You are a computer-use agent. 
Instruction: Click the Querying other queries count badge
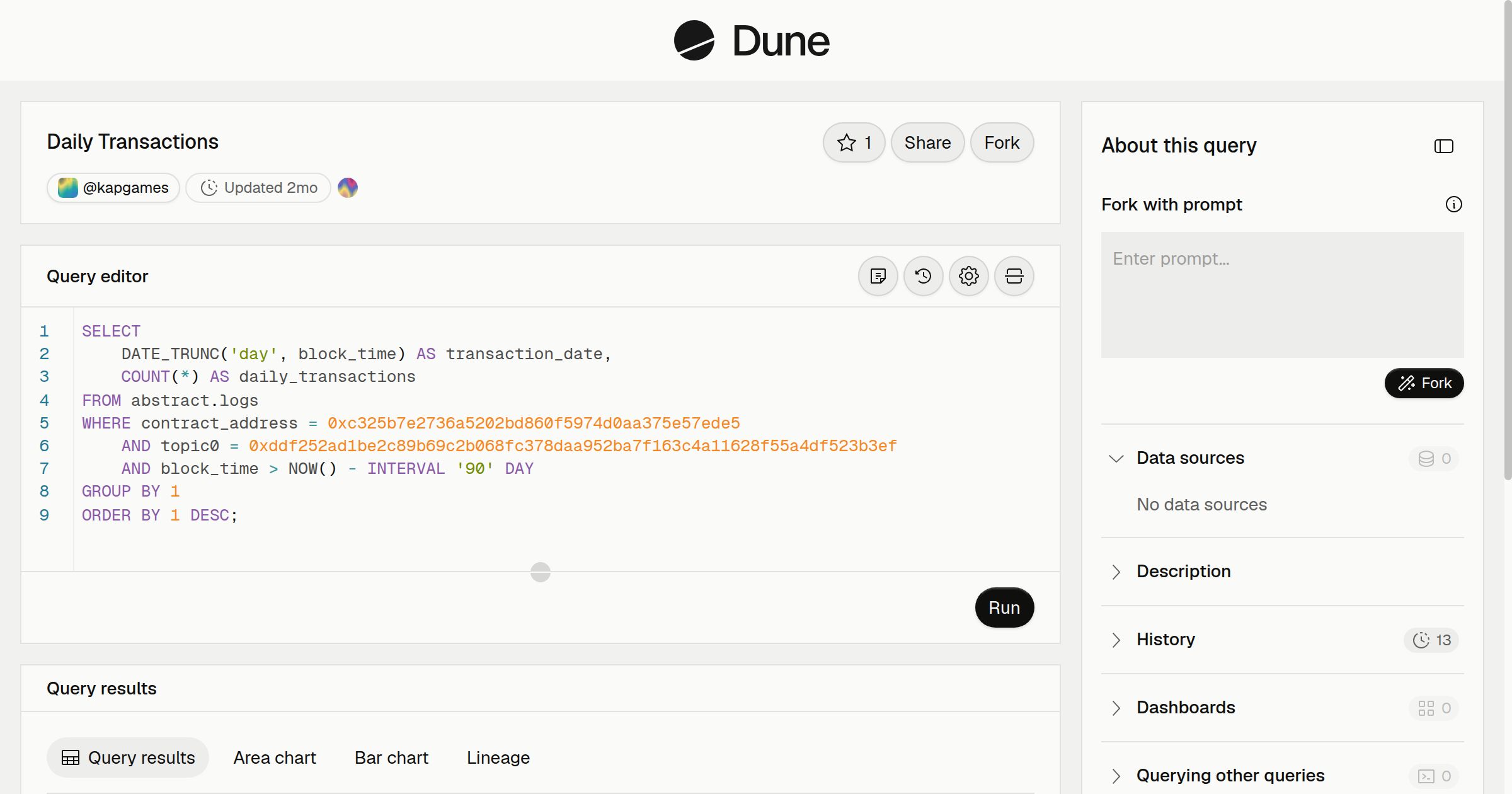tap(1435, 776)
